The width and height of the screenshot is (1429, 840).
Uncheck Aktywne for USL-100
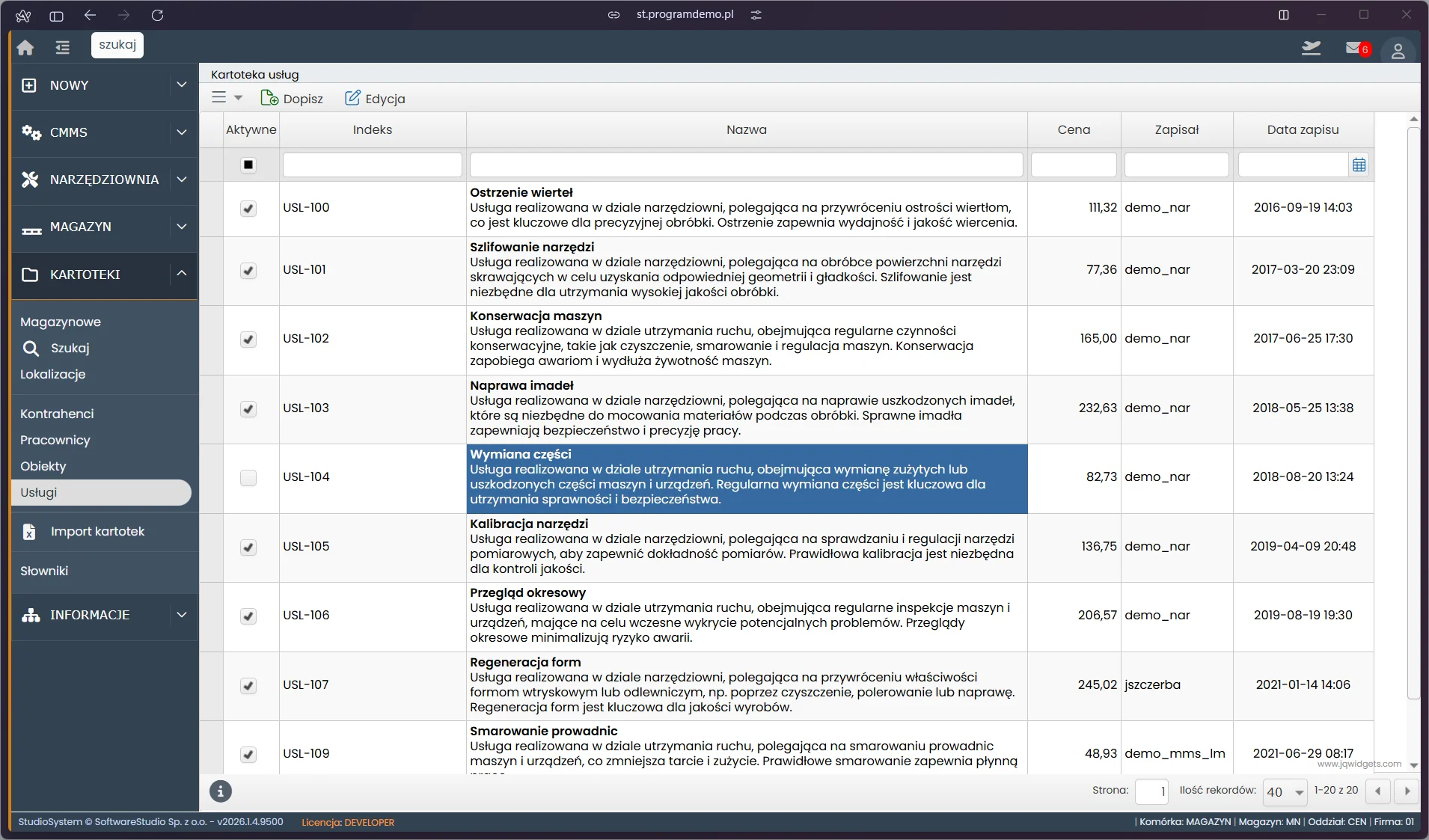click(248, 209)
